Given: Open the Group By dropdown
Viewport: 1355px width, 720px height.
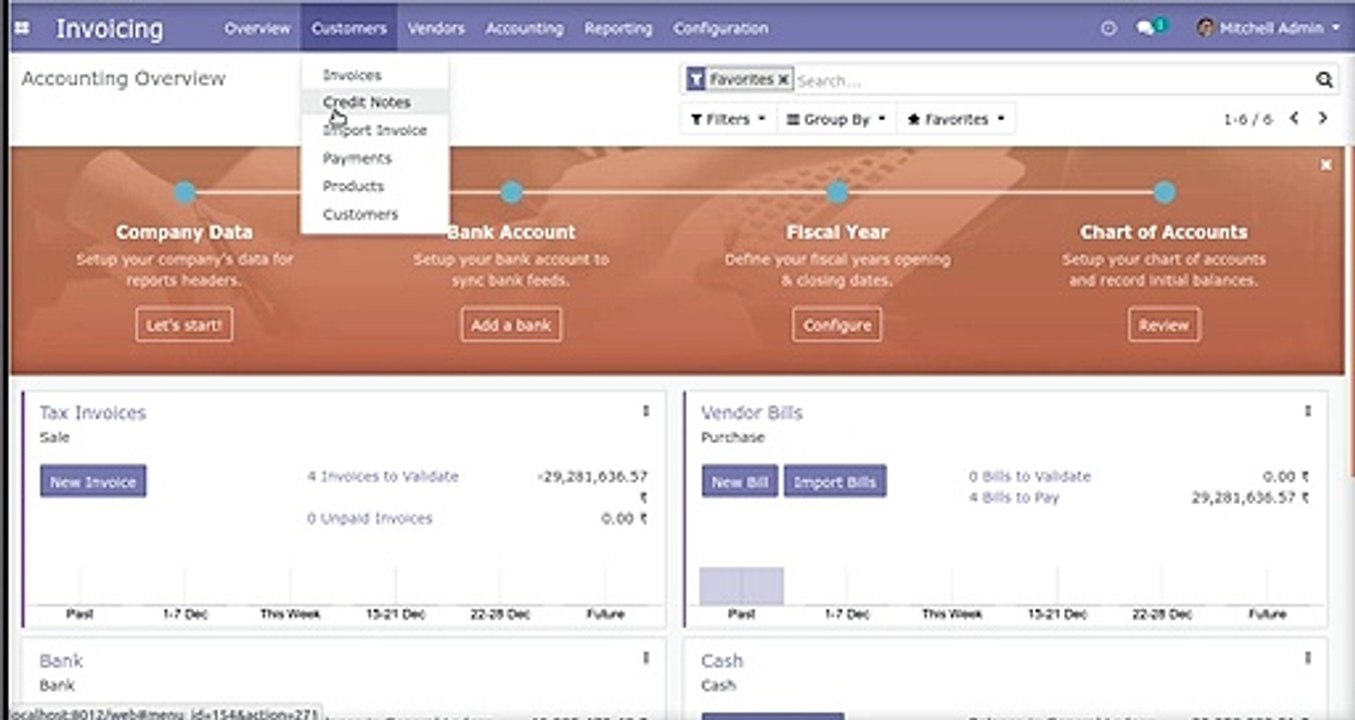Looking at the screenshot, I should [836, 119].
